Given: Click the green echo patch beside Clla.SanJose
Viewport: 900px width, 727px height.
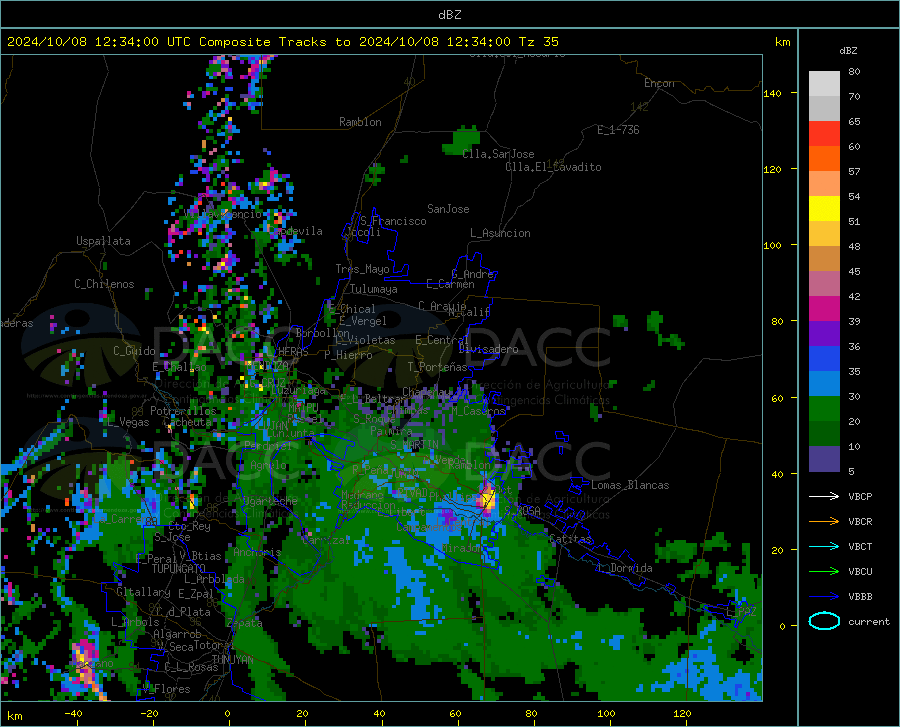Looking at the screenshot, I should click(x=463, y=139).
